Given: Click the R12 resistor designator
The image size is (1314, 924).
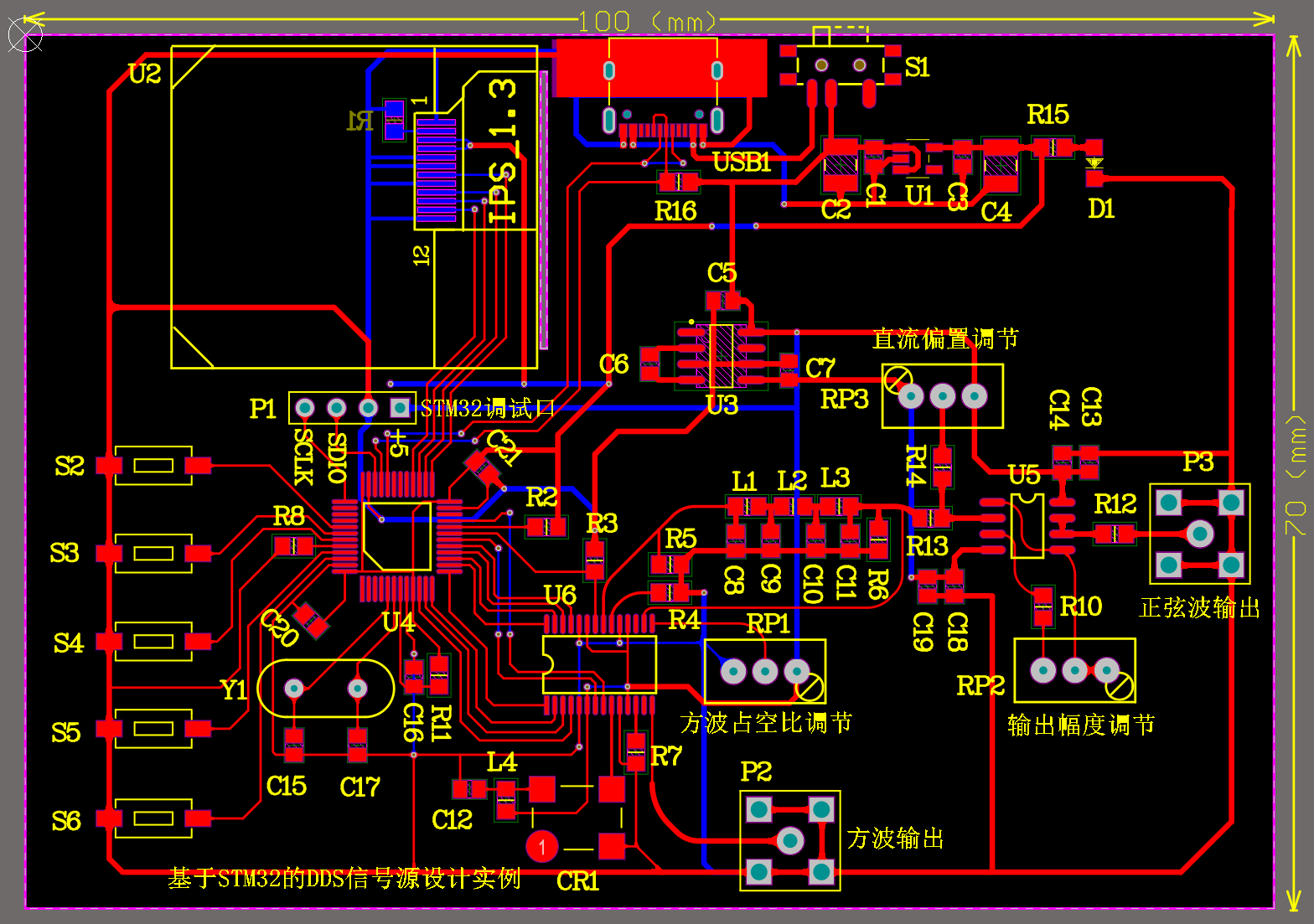Looking at the screenshot, I should (1115, 503).
